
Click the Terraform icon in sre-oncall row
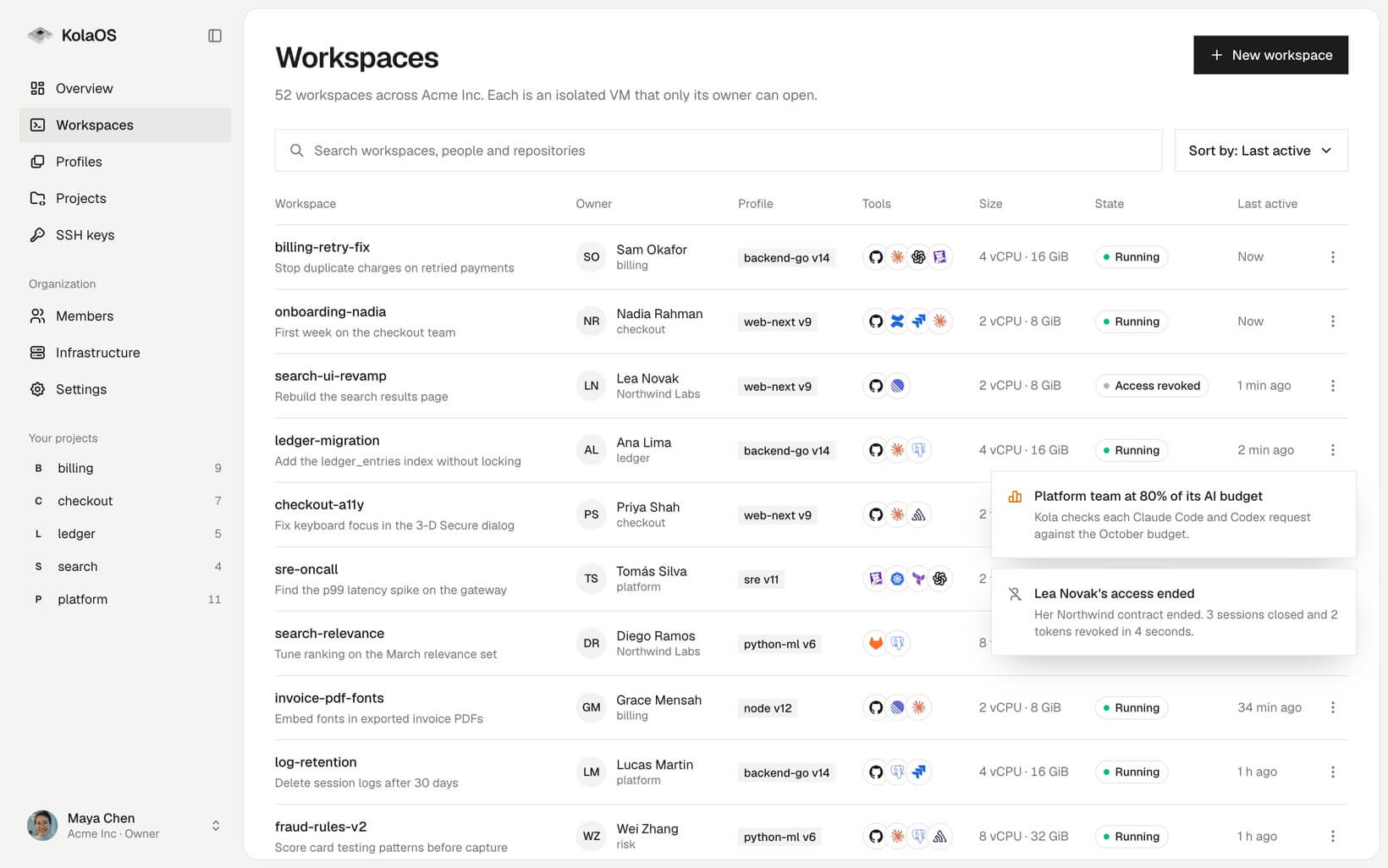click(918, 579)
